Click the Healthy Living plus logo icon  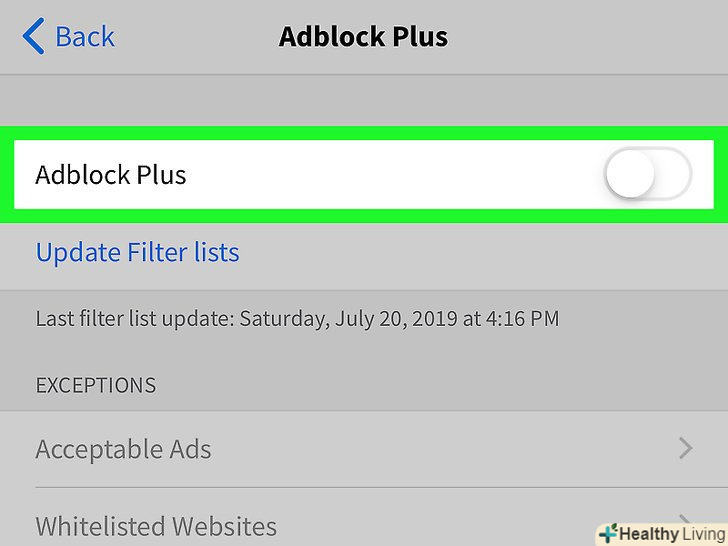pos(608,533)
